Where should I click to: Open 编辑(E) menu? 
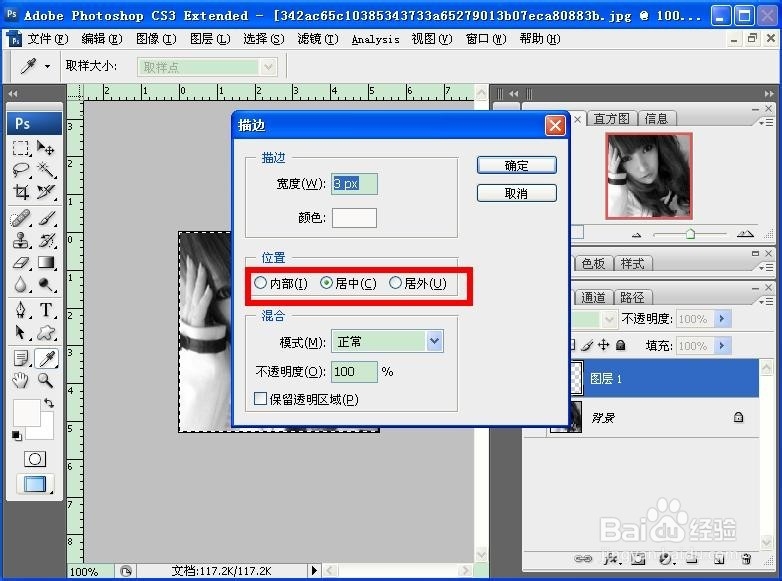[101, 39]
